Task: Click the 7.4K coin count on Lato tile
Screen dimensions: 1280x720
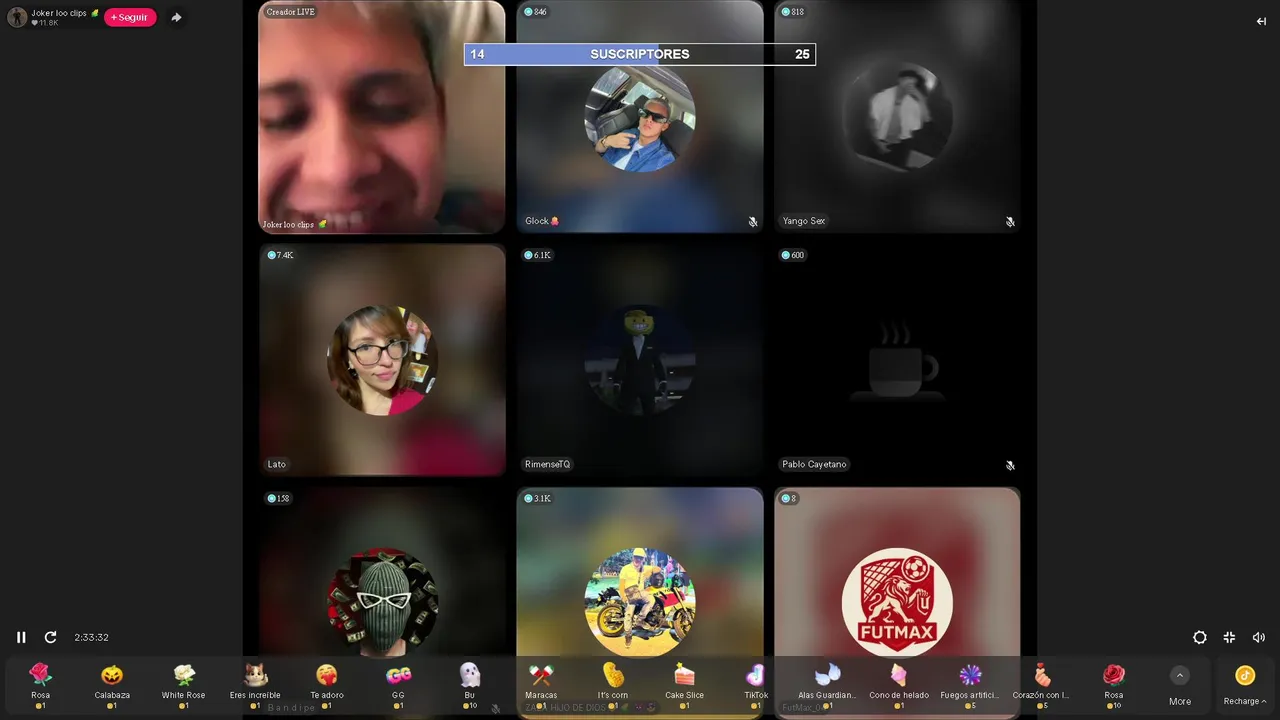Action: click(x=280, y=255)
